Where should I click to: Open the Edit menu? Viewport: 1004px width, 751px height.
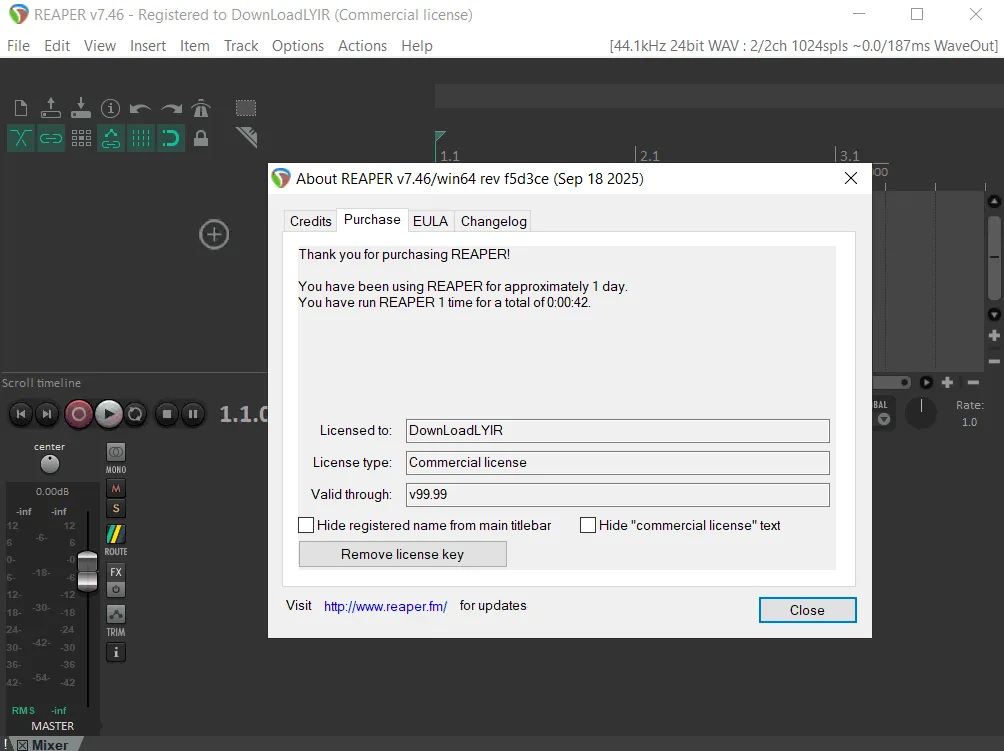[57, 46]
